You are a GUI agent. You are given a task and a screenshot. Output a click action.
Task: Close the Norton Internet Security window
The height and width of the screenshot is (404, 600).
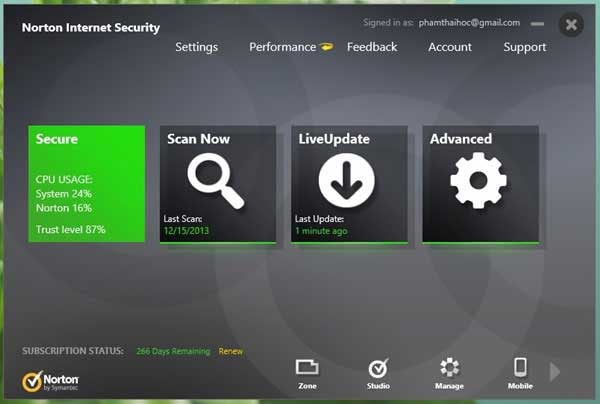(571, 24)
